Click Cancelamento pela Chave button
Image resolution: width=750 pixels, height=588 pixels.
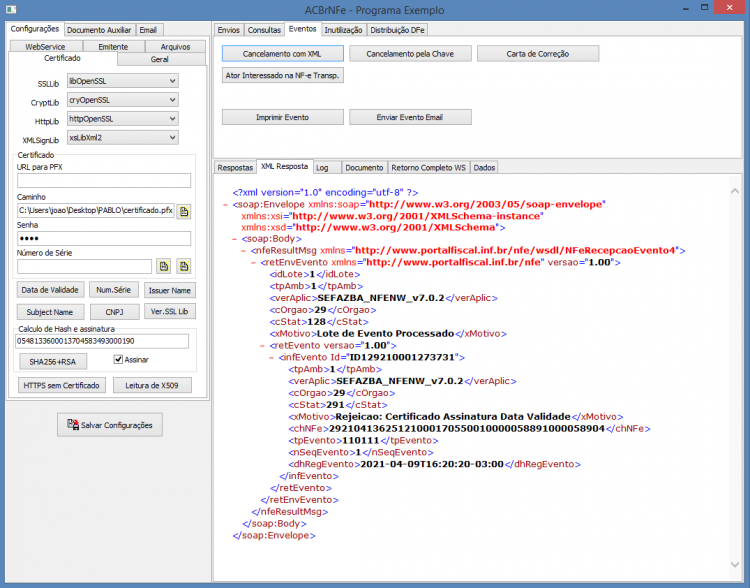pos(410,54)
